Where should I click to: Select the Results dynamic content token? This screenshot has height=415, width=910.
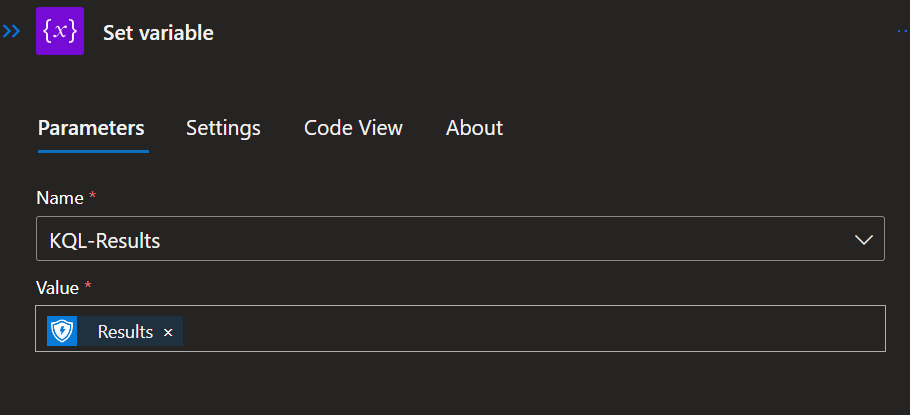point(125,332)
